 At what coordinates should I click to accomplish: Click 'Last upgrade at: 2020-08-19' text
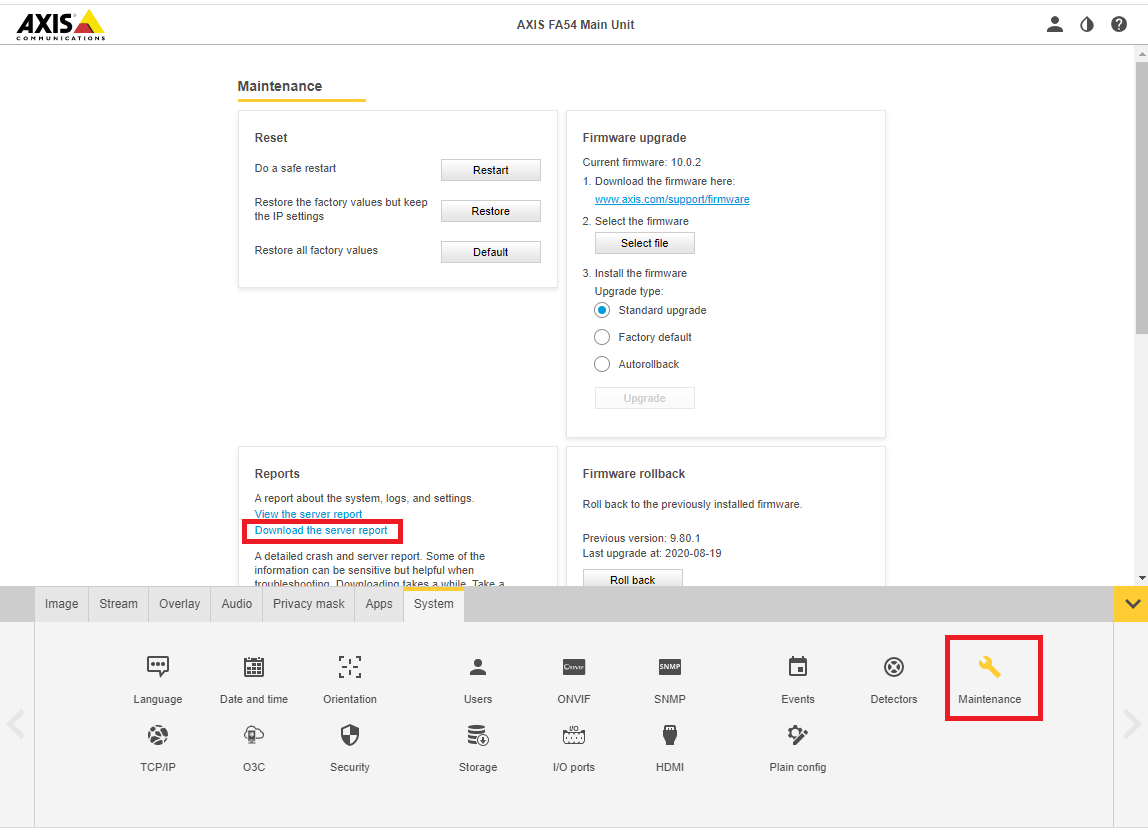(652, 554)
